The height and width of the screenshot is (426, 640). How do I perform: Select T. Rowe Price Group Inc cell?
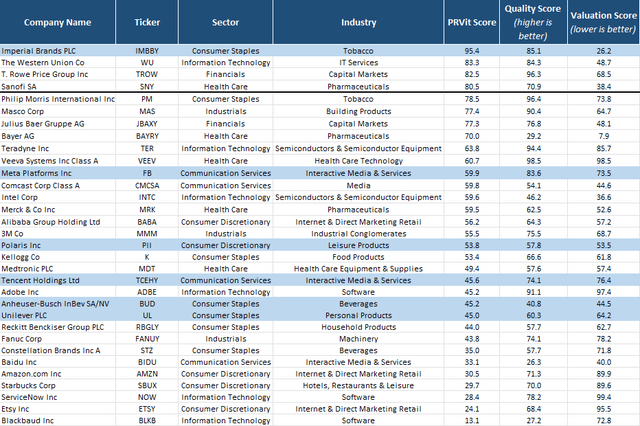coord(58,75)
